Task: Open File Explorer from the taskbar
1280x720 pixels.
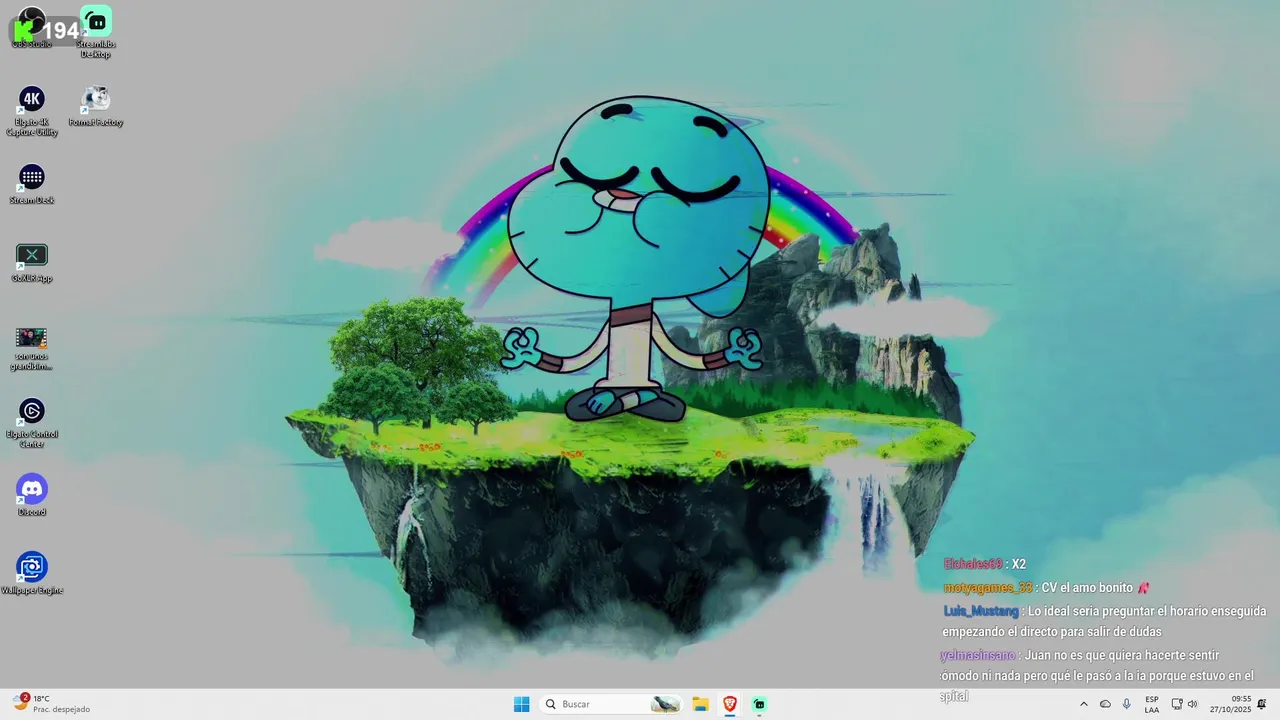Action: pyautogui.click(x=700, y=704)
